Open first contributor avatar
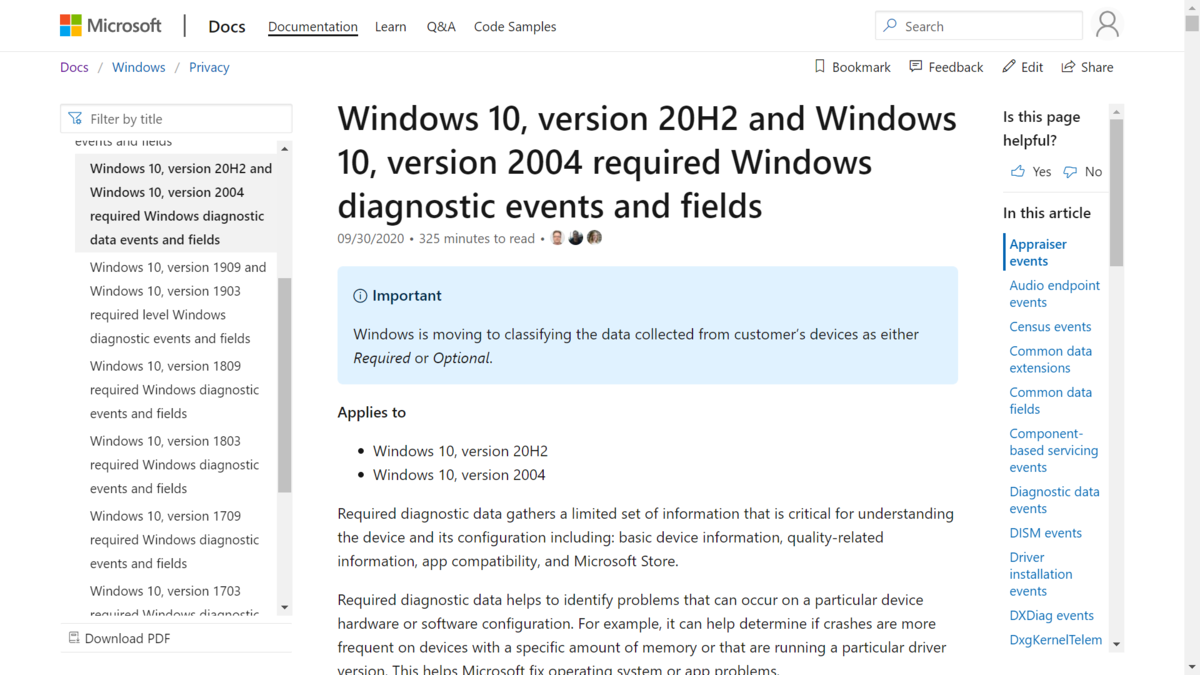 [x=558, y=238]
